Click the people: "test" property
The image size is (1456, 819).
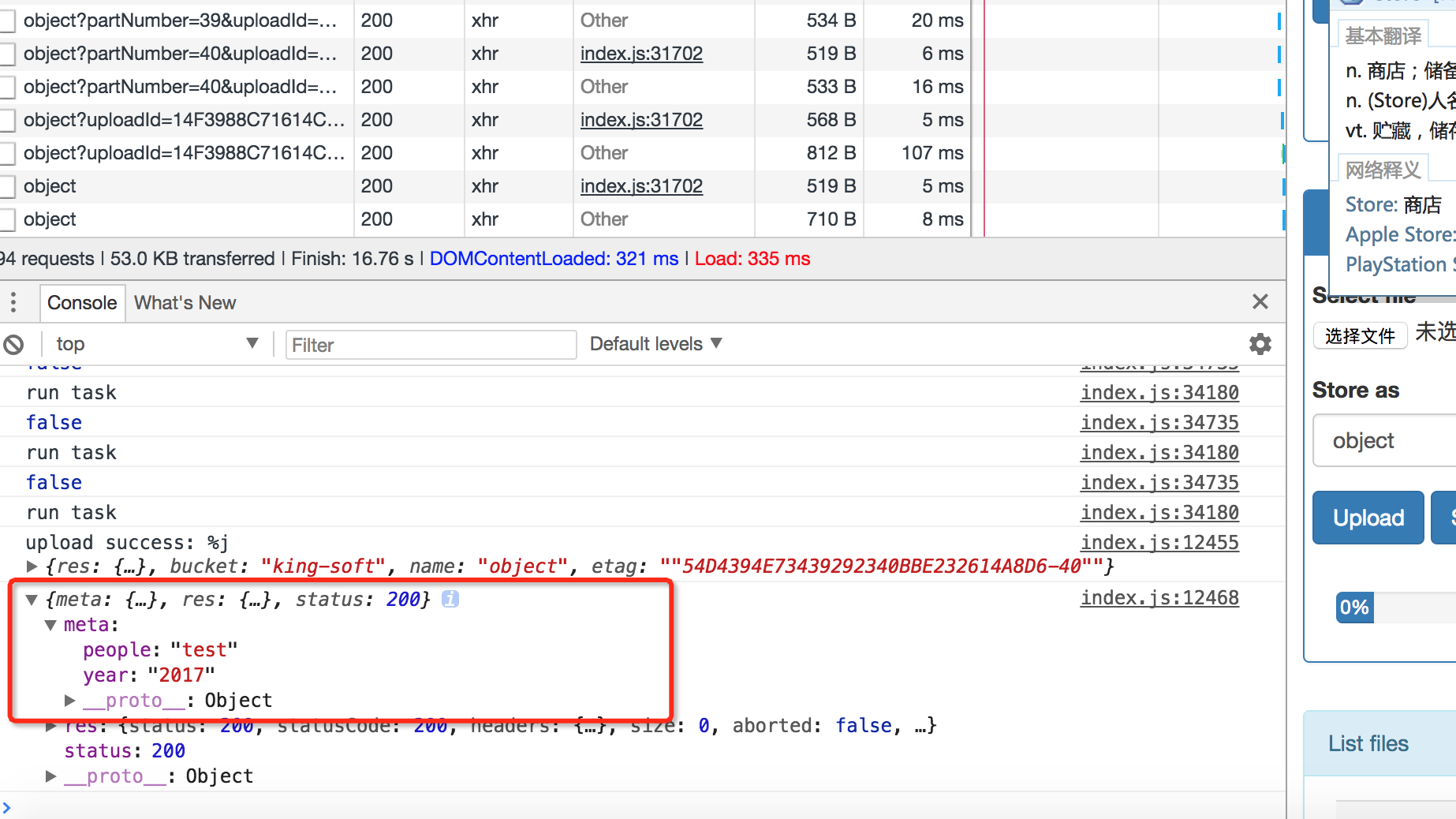(160, 650)
